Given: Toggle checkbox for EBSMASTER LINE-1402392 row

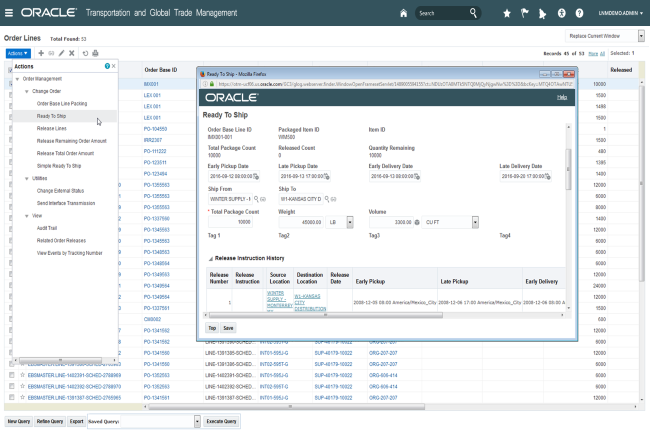Looking at the screenshot, I should (x=12, y=386).
